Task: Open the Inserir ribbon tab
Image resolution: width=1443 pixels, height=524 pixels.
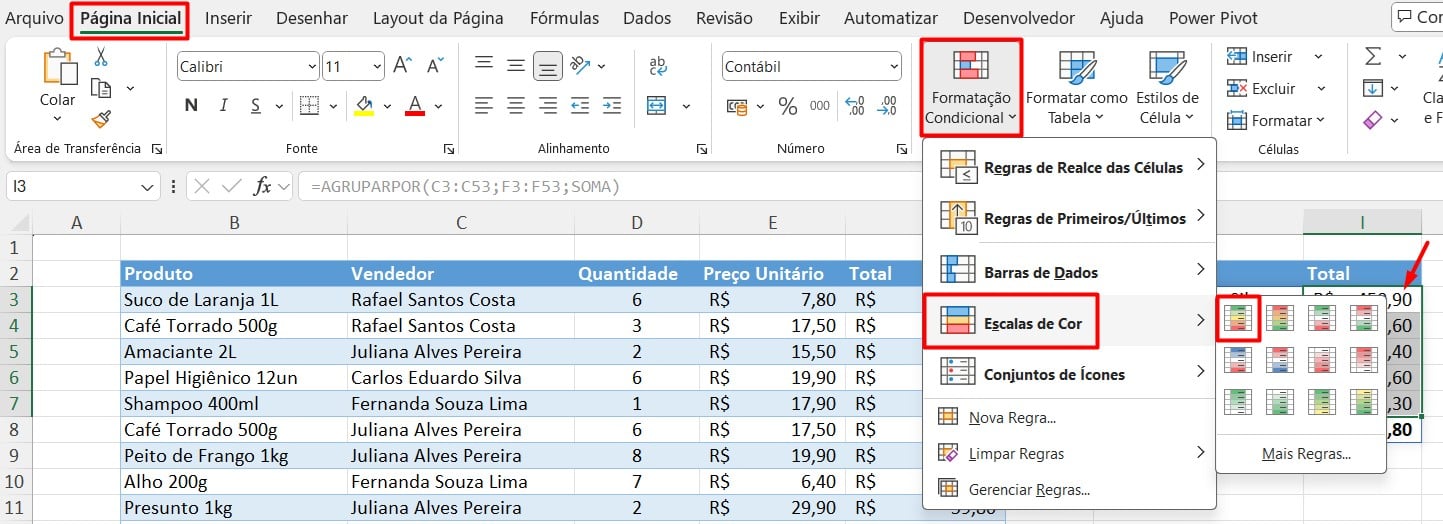Action: (x=228, y=18)
